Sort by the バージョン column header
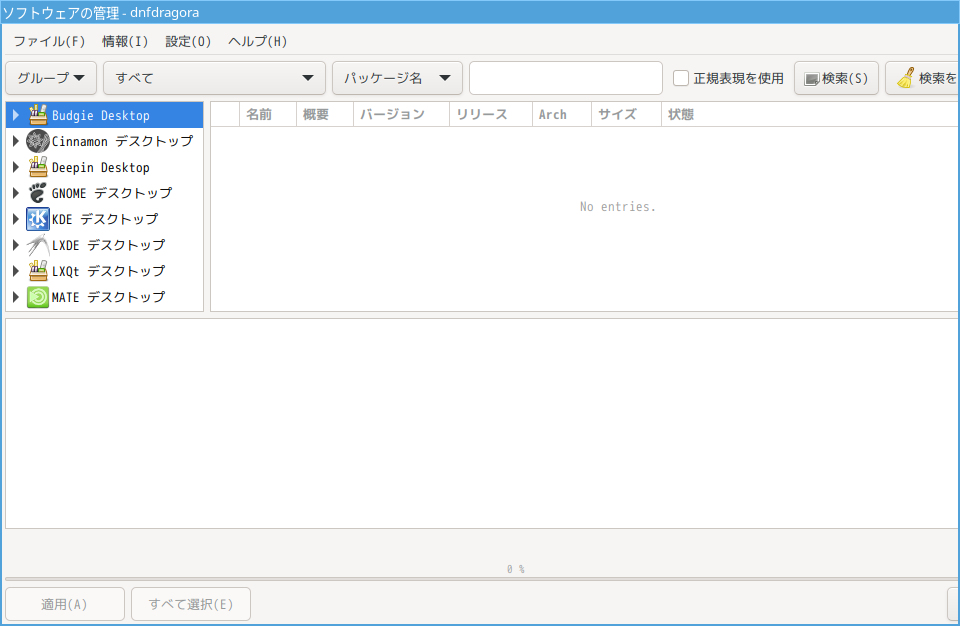Screen dimensions: 960x626 click(401, 115)
